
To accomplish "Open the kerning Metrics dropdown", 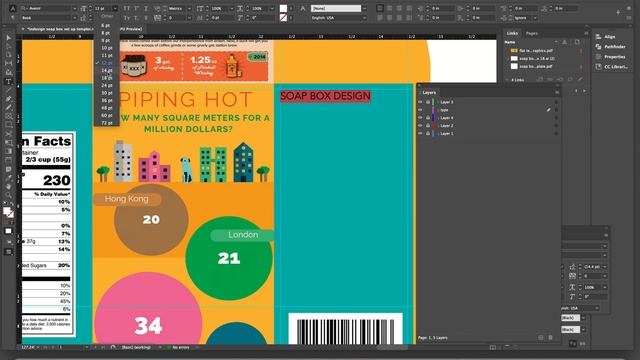I will [189, 9].
